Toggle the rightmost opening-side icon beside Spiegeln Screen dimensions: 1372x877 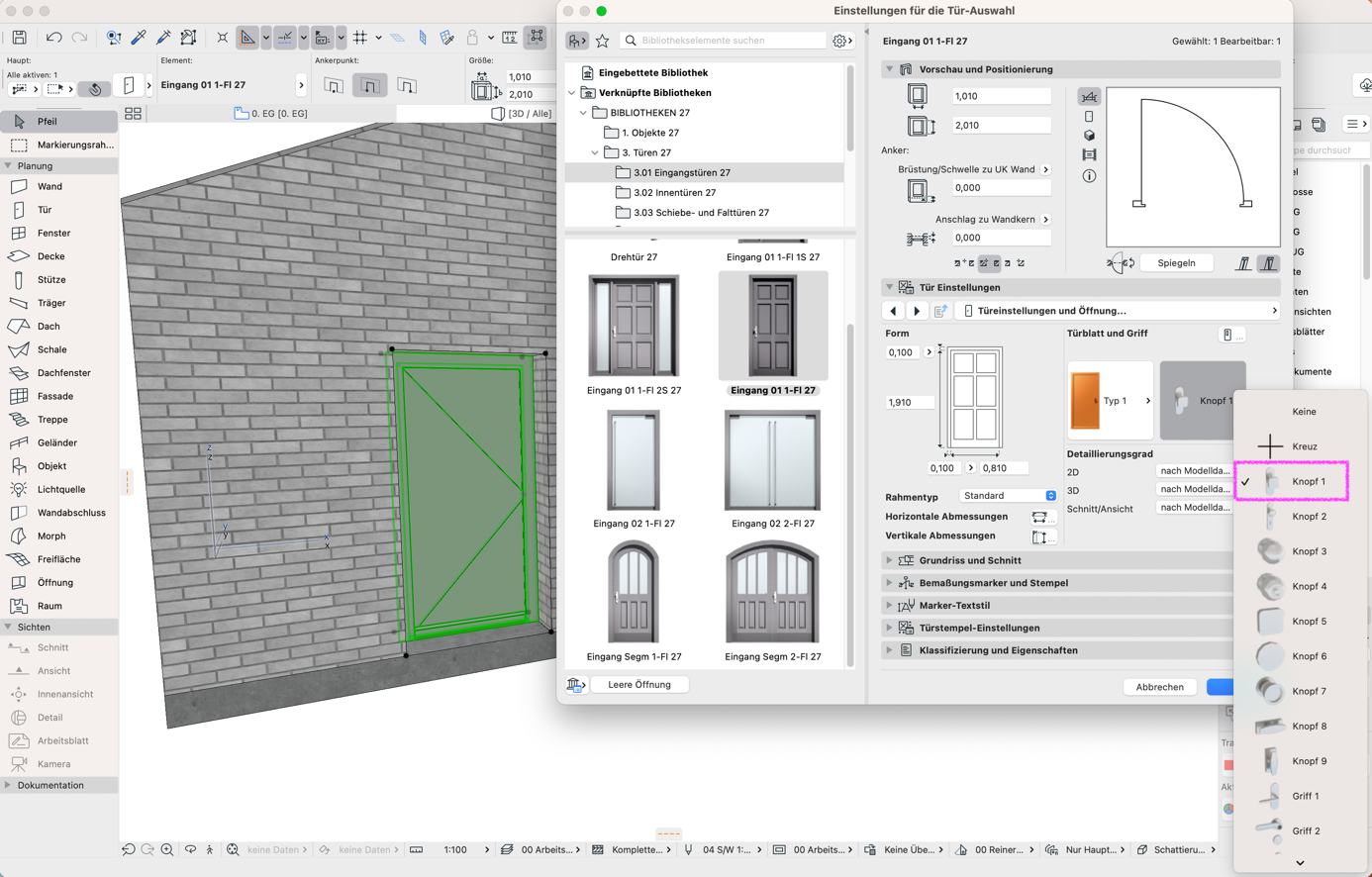(x=1268, y=263)
